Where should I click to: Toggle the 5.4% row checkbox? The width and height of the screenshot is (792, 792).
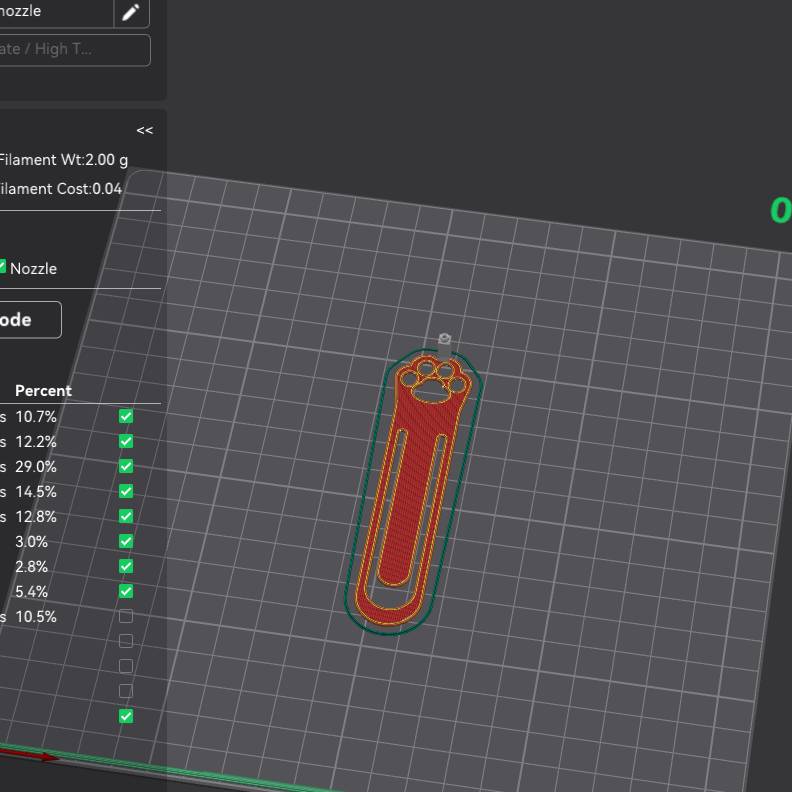126,591
